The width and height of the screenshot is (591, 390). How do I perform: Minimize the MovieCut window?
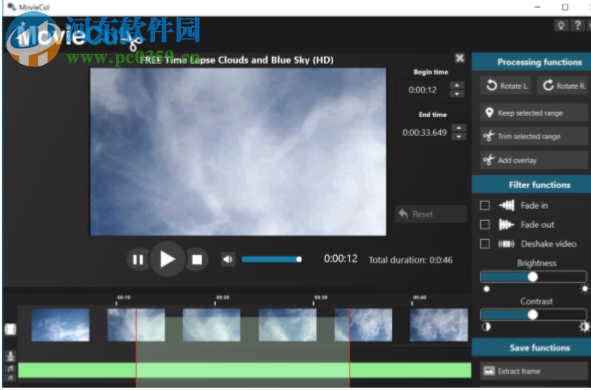tap(537, 7)
